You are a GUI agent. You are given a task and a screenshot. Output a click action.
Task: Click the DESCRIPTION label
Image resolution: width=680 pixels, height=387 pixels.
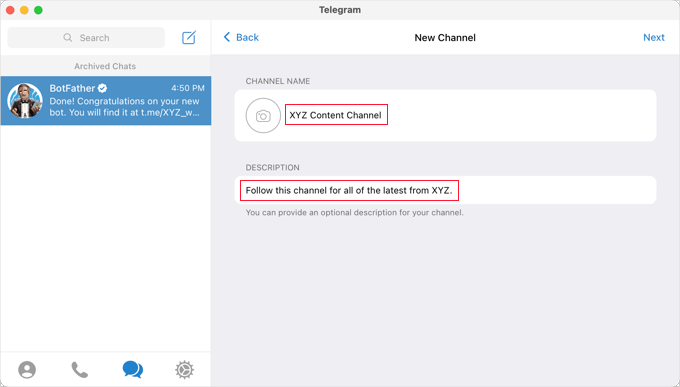click(x=272, y=167)
